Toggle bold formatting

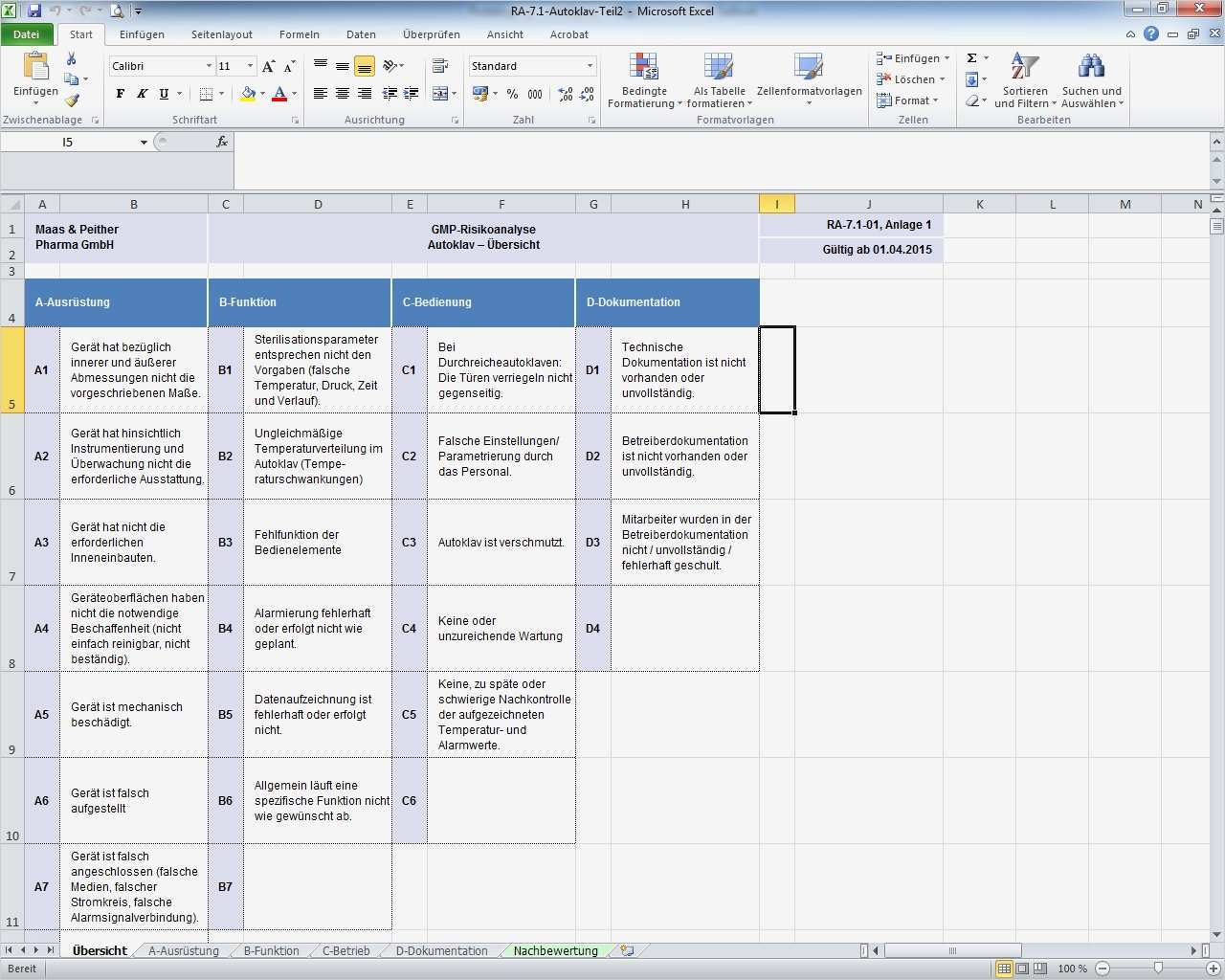point(120,94)
